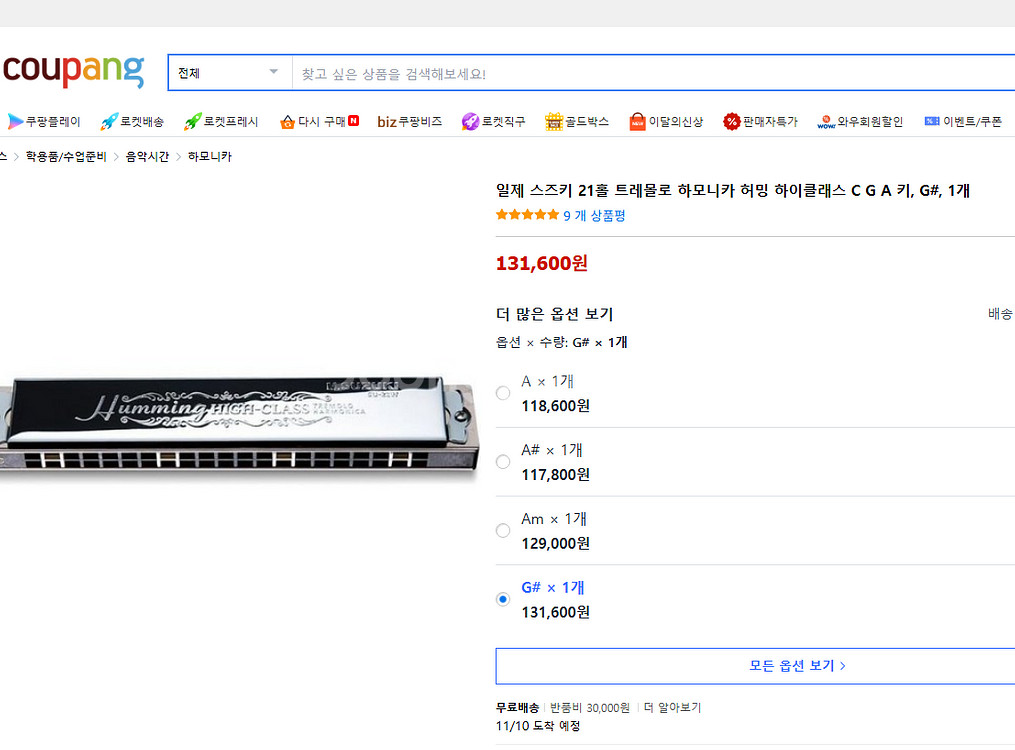Choose the Am × 1개 radio option
This screenshot has height=750, width=1015.
coord(503,531)
